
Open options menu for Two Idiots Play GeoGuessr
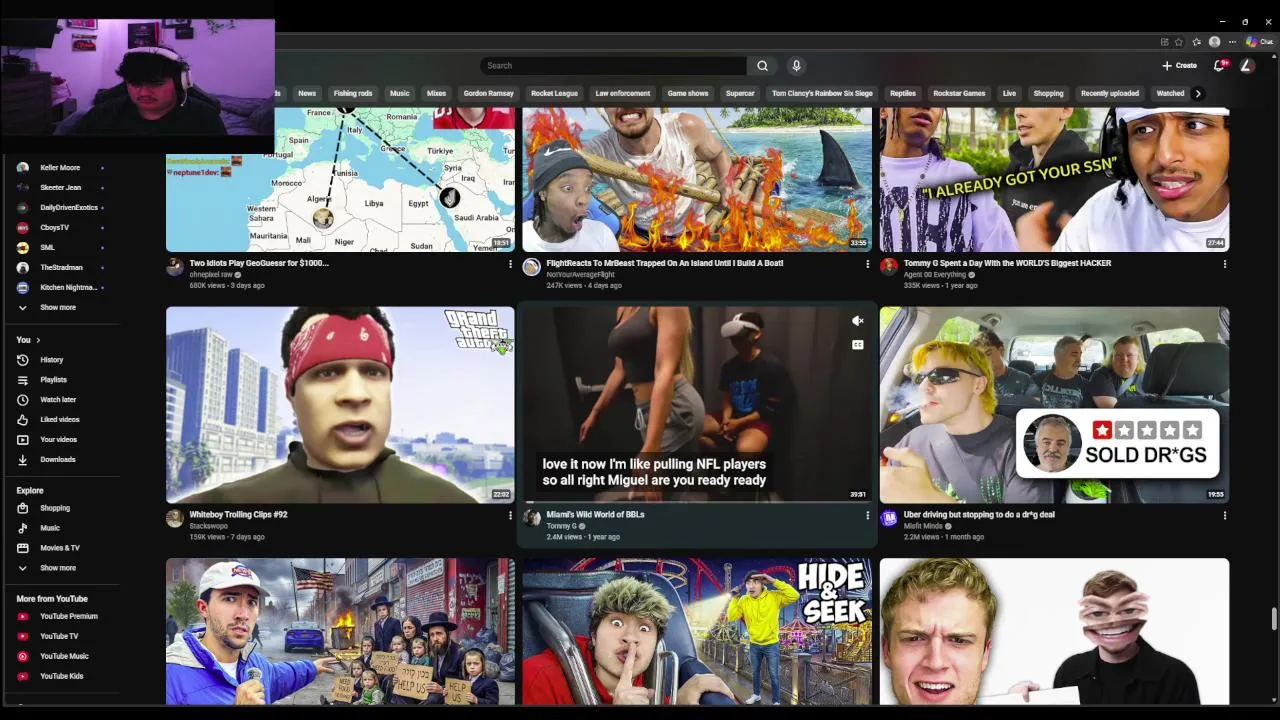point(510,264)
